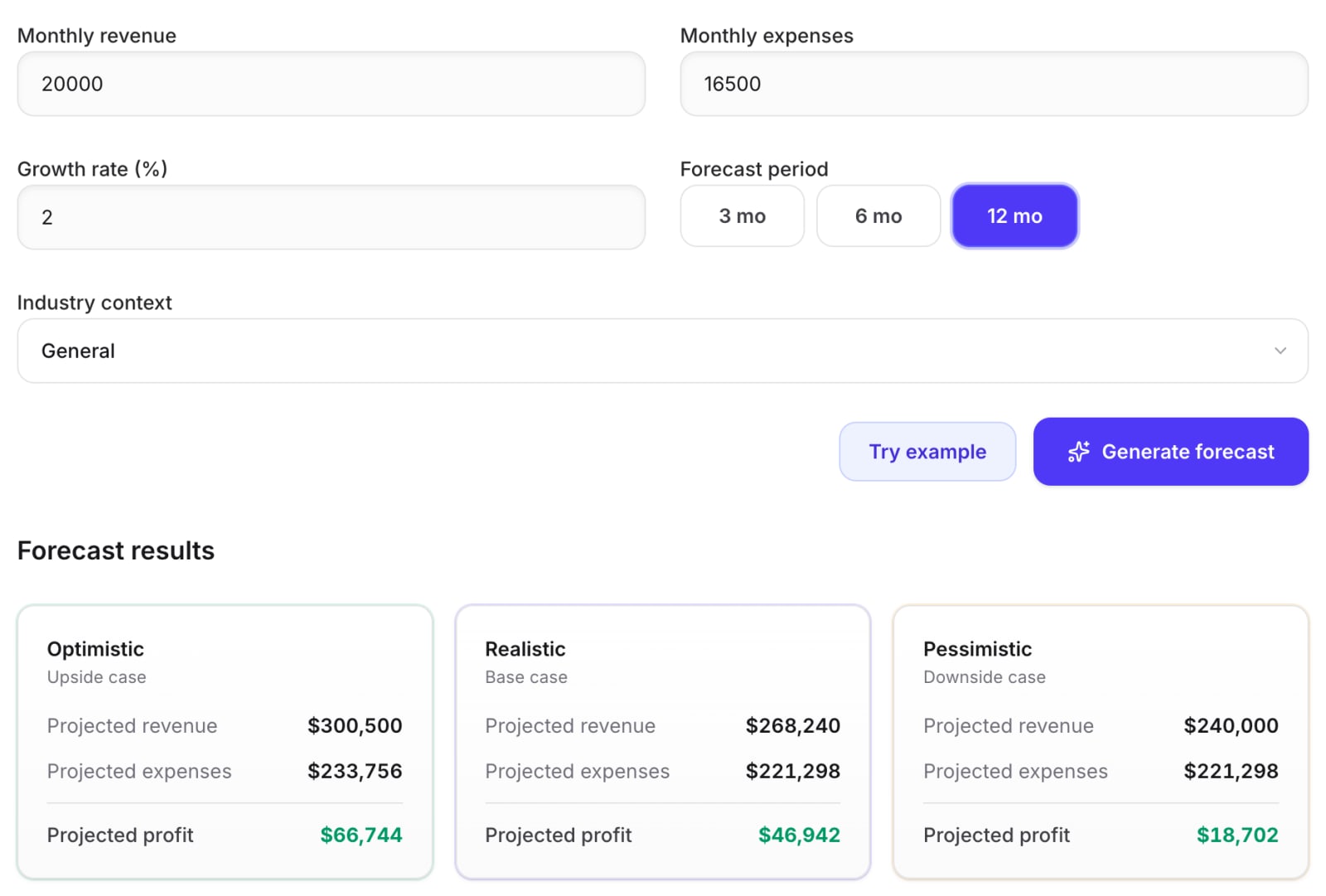The width and height of the screenshot is (1326, 896).
Task: Select the 12 mo forecast period
Action: [x=1014, y=216]
